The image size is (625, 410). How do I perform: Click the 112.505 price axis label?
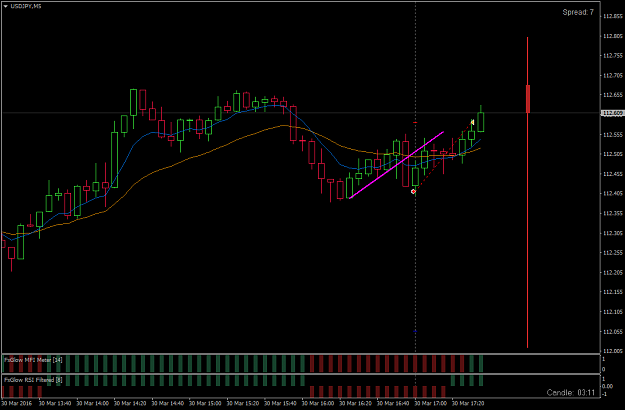click(x=613, y=154)
